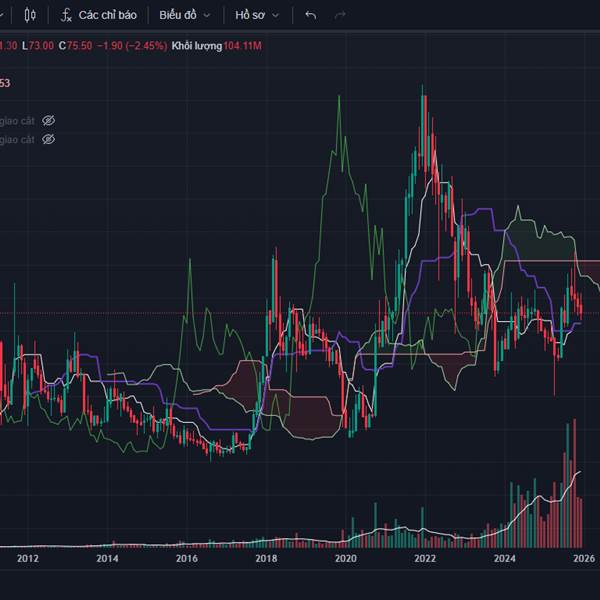Select the Khối lượng volume label
Viewport: 600px width, 600px height.
pos(197,46)
